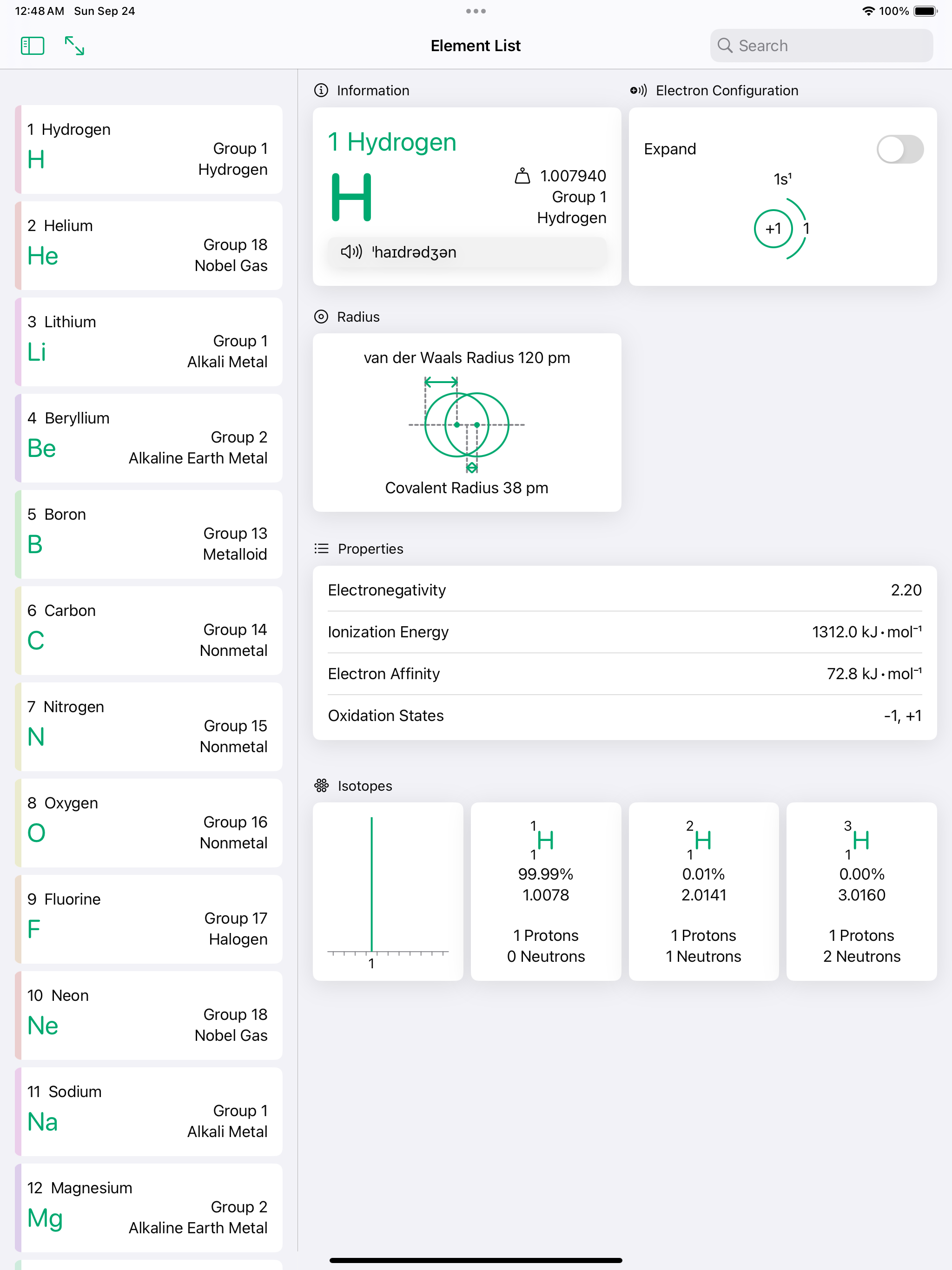952x1270 pixels.
Task: Select Neon element row
Action: 148,1016
